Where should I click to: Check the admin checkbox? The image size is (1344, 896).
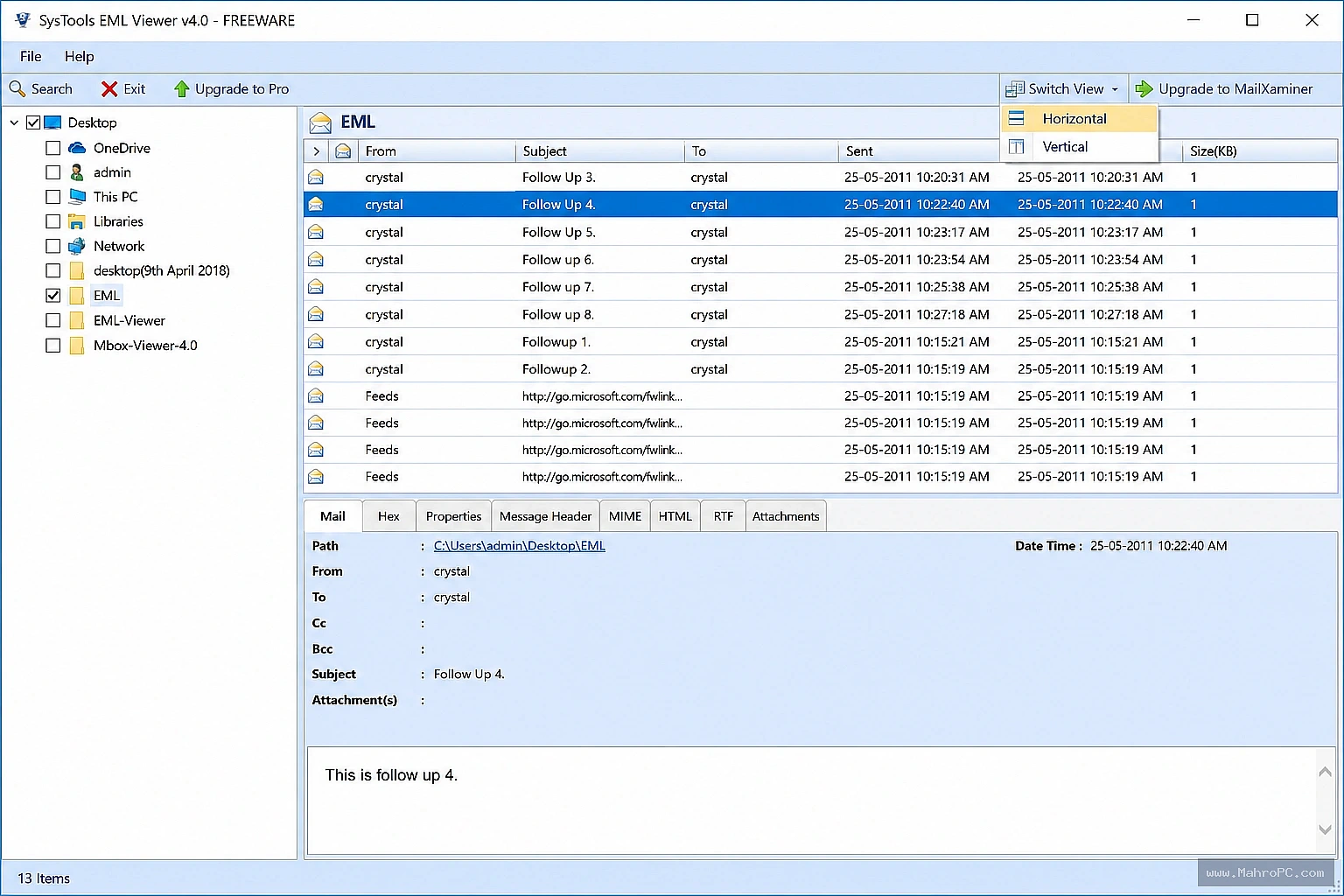pos(52,172)
